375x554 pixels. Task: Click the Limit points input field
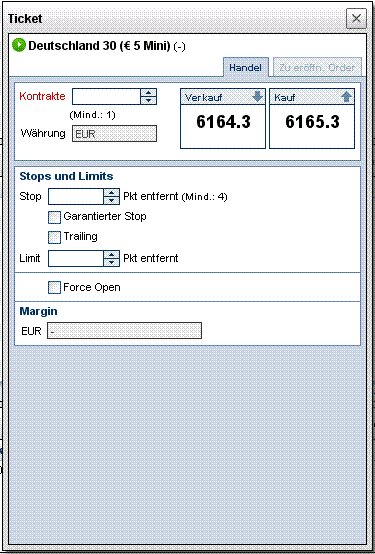coord(76,258)
